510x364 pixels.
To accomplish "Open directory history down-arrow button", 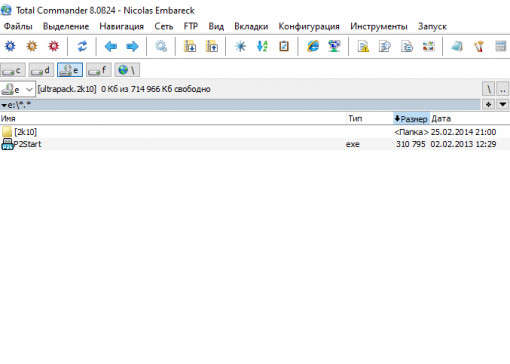I will tap(503, 105).
